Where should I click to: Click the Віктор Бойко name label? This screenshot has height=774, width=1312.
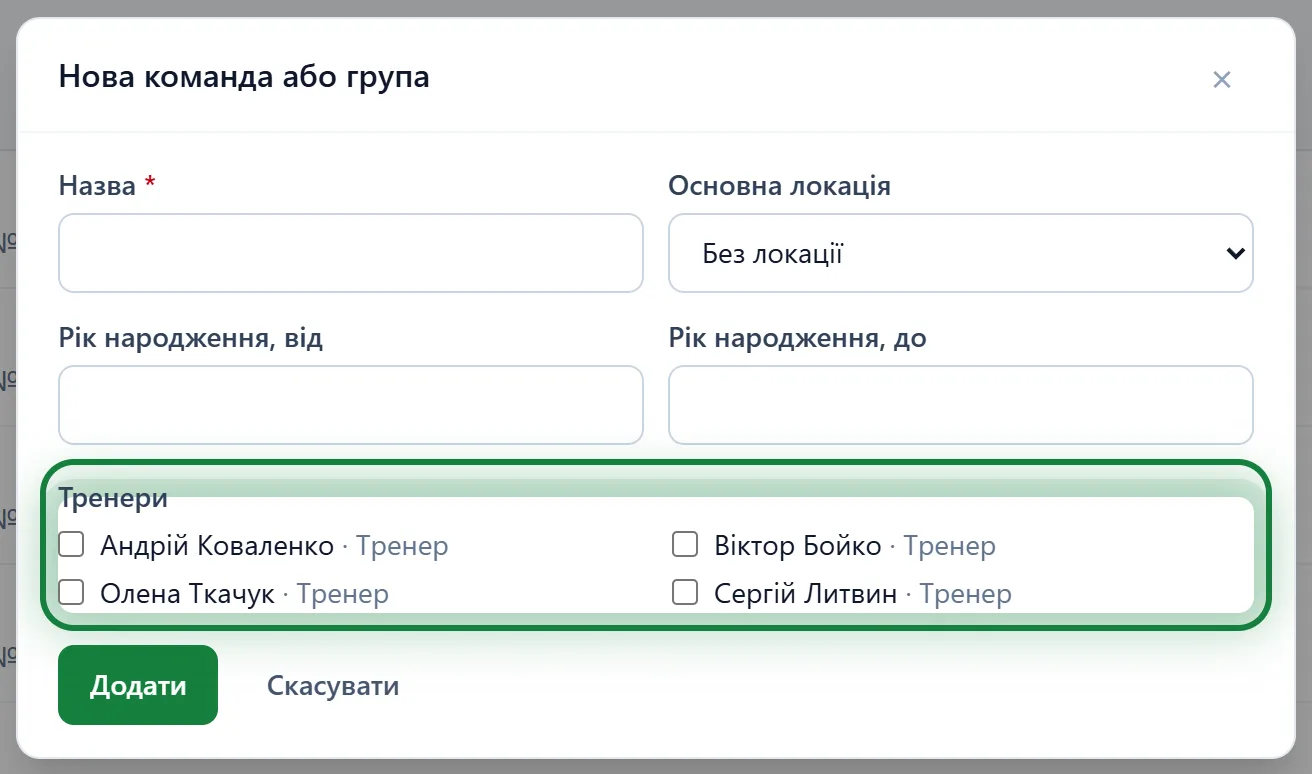[798, 546]
